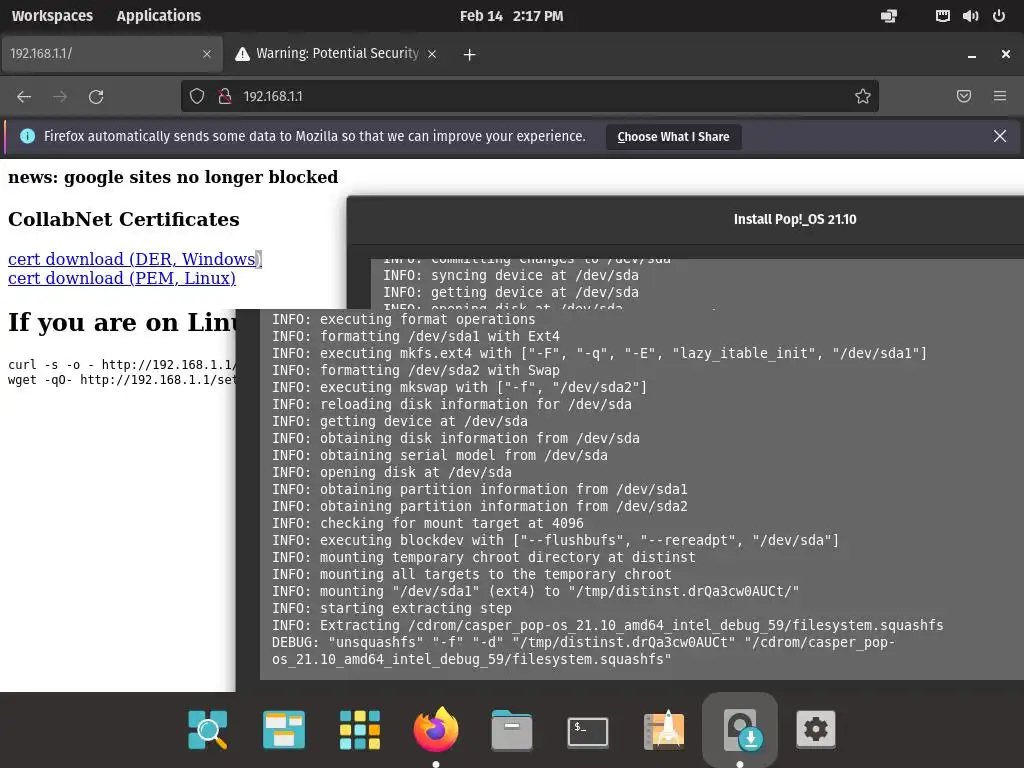Dismiss the Firefox data notification bar

(1000, 136)
